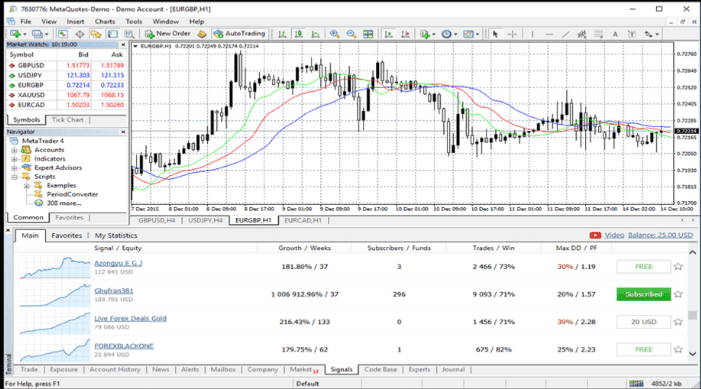Open the Ghufran381 signal link
Viewport: 701px width, 389px height.
coord(114,291)
